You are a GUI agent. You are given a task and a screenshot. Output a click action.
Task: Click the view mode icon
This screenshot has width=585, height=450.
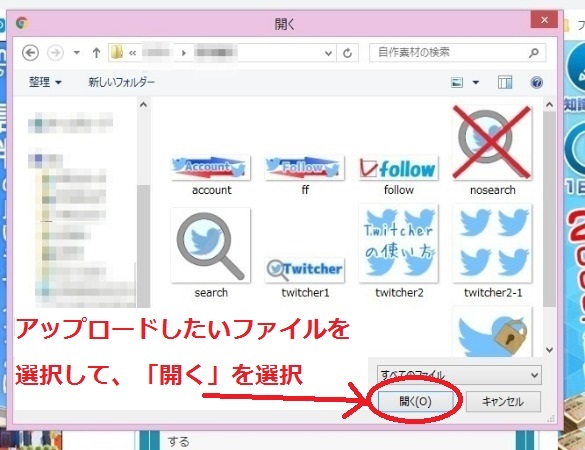[457, 82]
